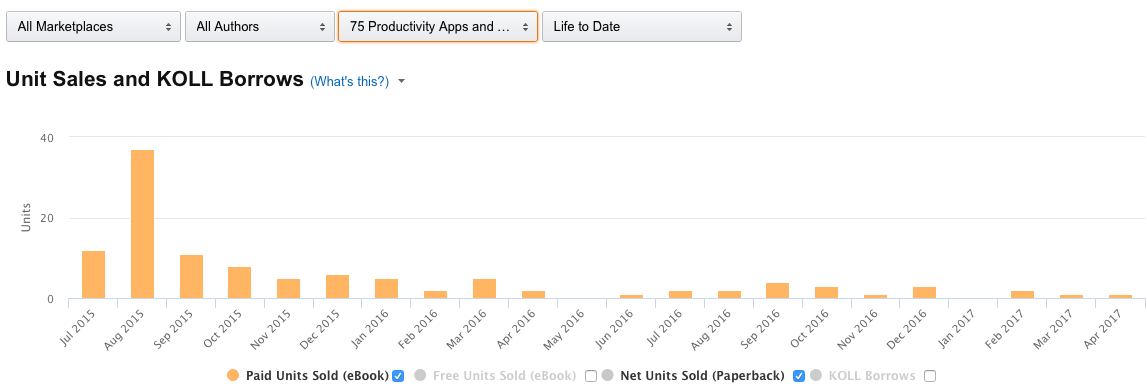Click the Paid Units Sold (eBook) legend label

click(x=317, y=376)
